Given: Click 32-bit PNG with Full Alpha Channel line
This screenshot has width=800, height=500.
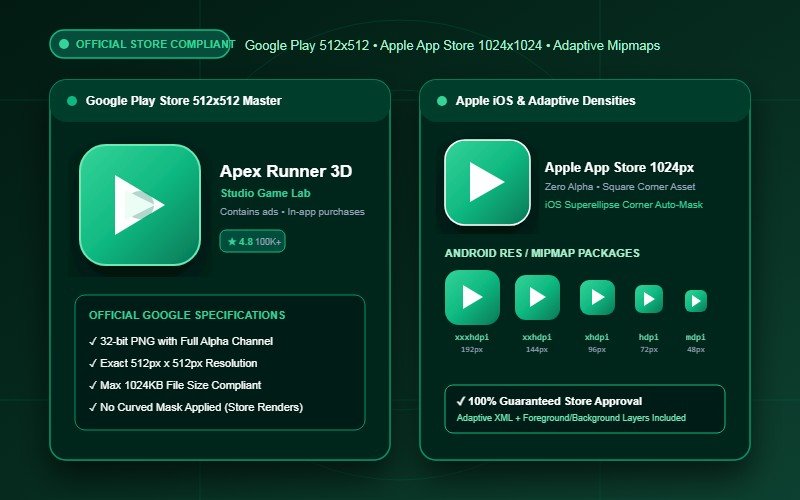Looking at the screenshot, I should pos(181,341).
